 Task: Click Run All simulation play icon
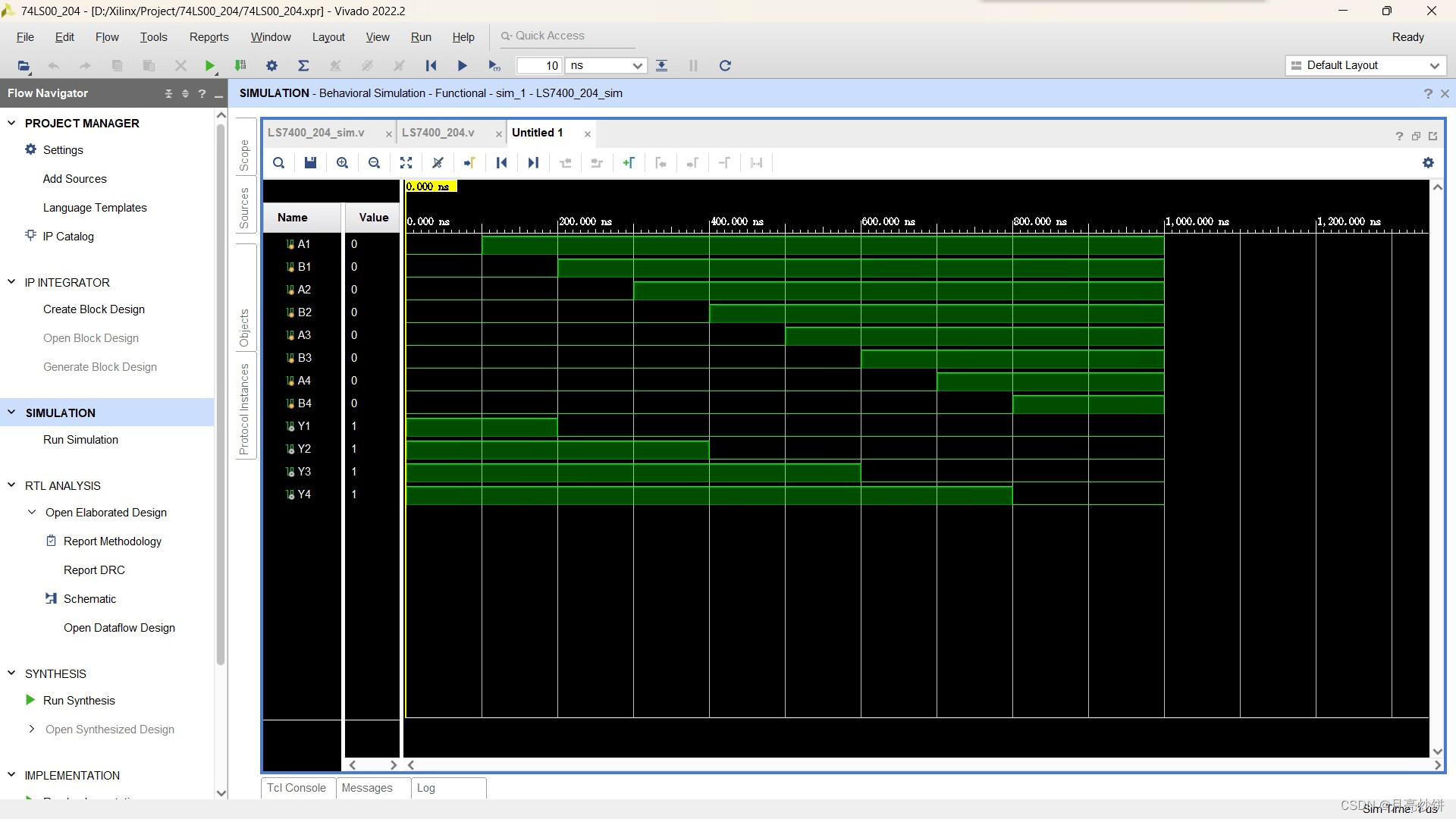(x=462, y=66)
